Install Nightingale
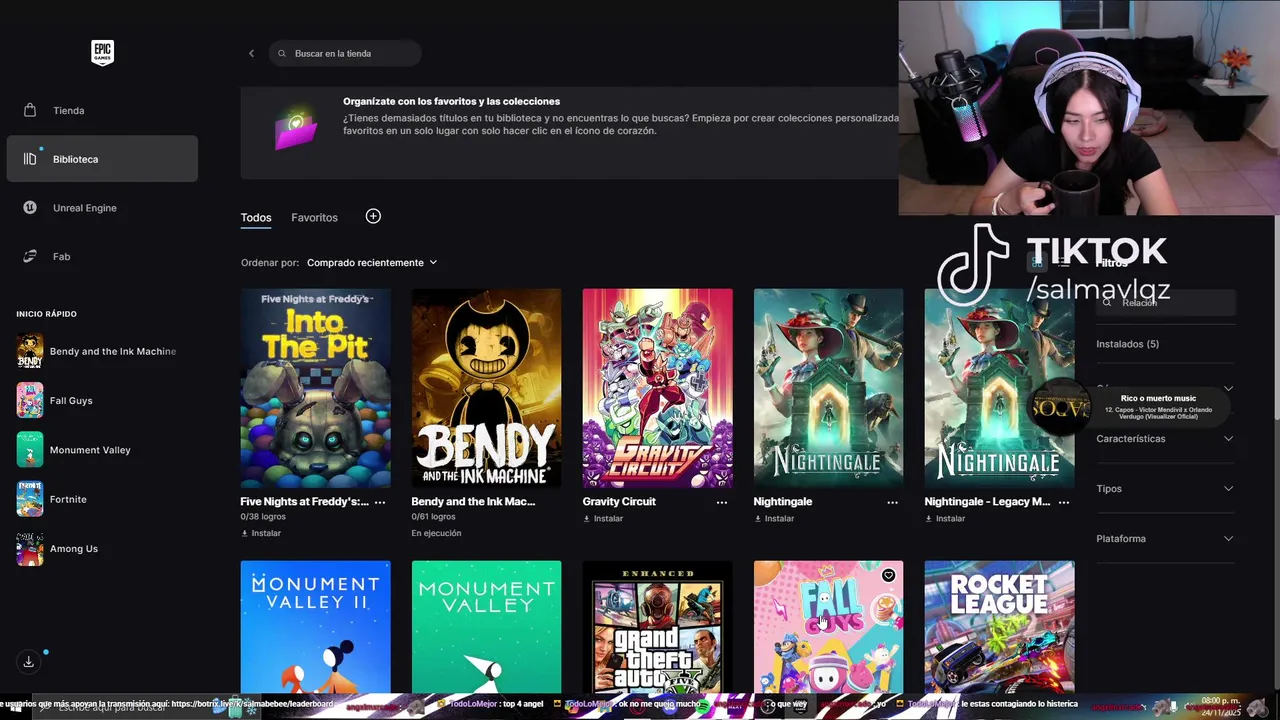Screen dimensions: 1280x720 pyautogui.click(x=774, y=518)
